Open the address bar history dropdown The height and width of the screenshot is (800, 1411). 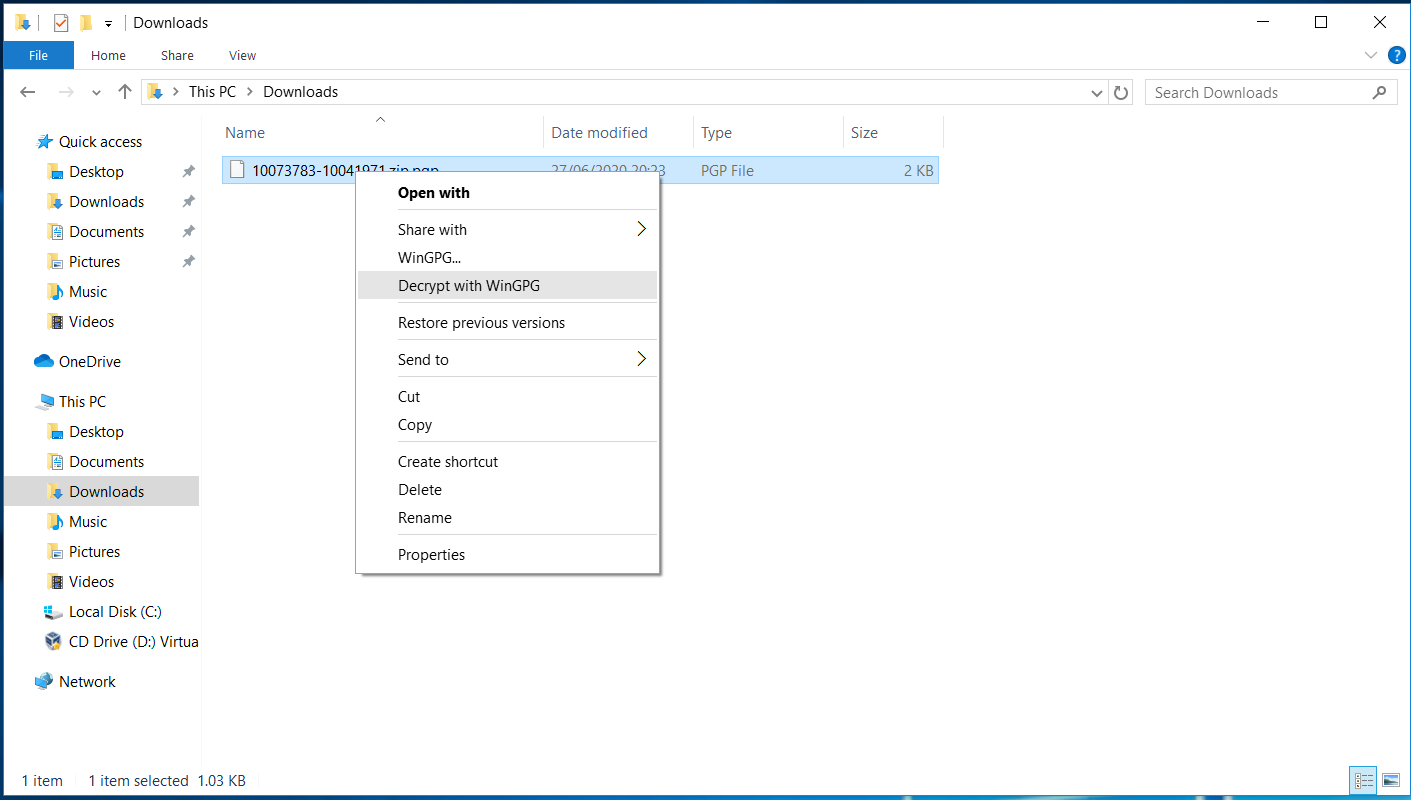(x=1097, y=92)
